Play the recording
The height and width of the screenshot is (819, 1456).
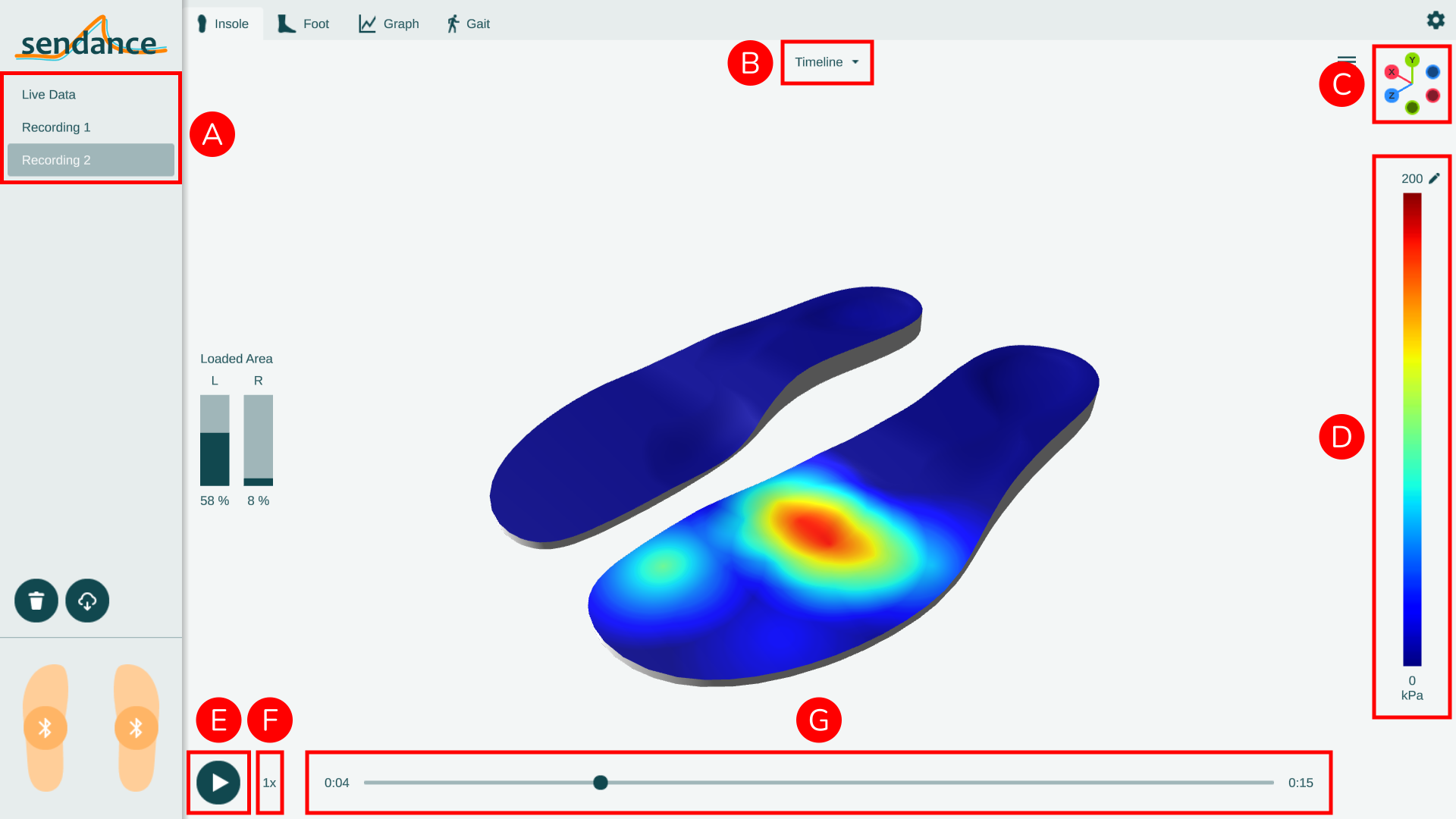[218, 783]
